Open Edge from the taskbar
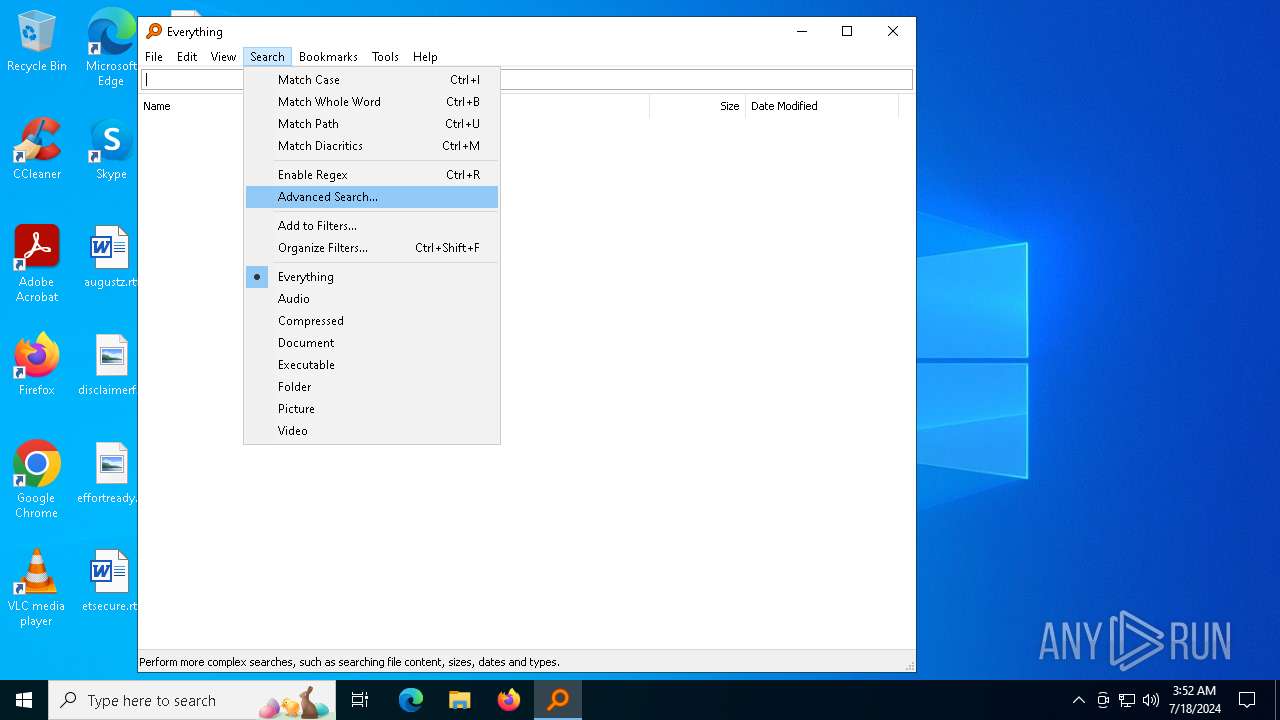 click(411, 700)
